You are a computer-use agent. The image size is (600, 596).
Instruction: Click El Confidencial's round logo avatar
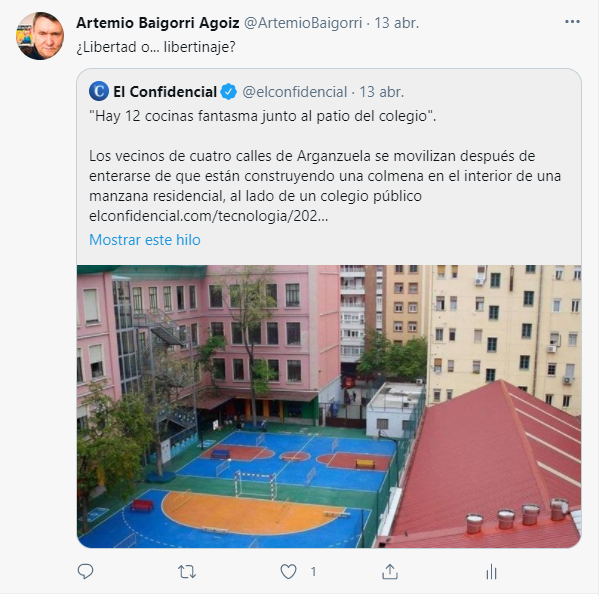pos(99,91)
